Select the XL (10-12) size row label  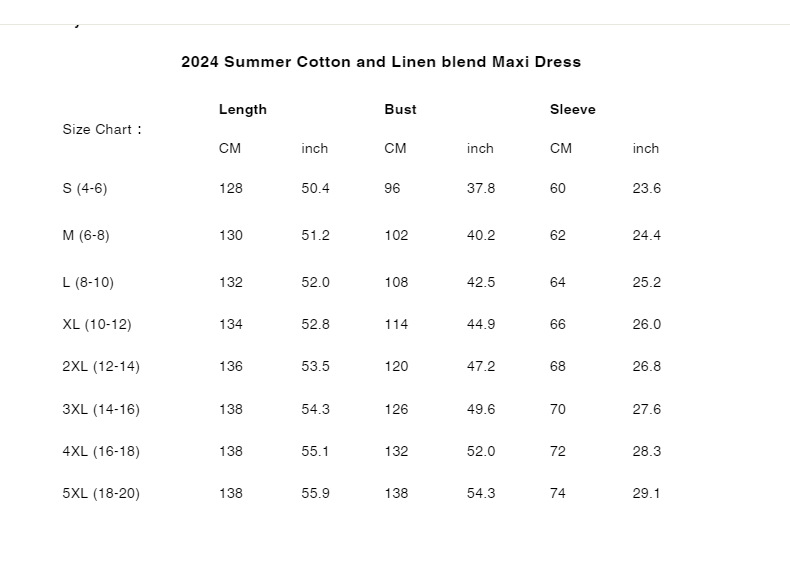click(97, 324)
